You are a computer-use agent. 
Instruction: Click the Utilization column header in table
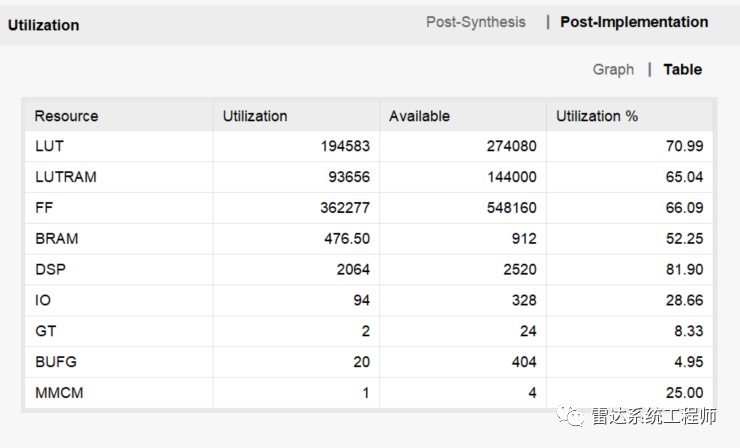coord(254,116)
